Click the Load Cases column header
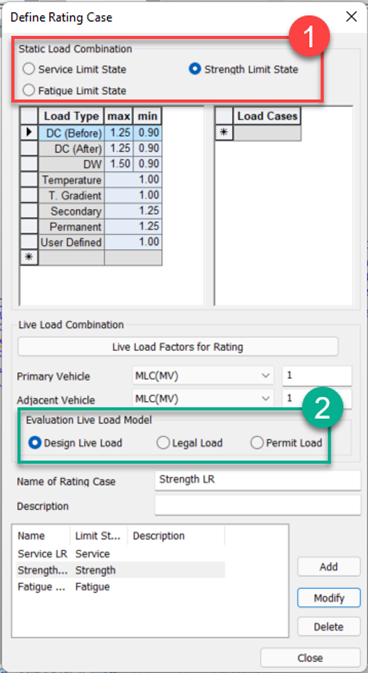Screen dimensions: 368x673 click(x=267, y=116)
